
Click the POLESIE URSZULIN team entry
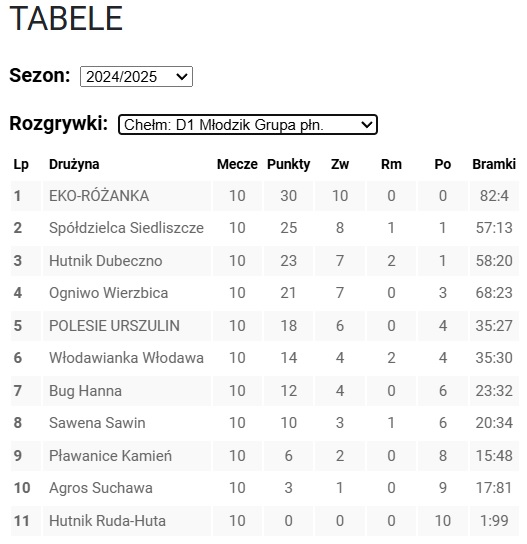tap(114, 326)
